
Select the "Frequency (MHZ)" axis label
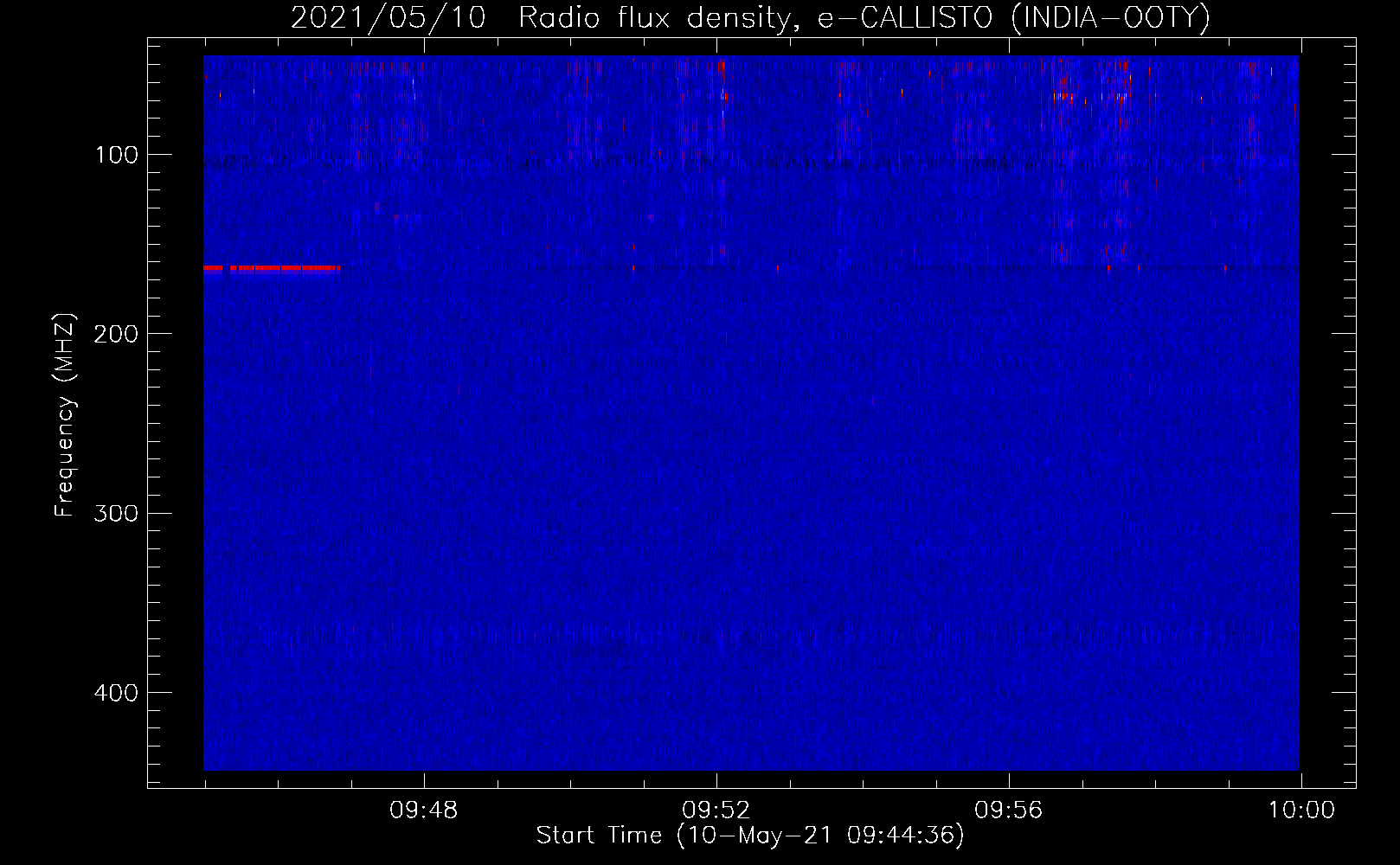[65, 415]
